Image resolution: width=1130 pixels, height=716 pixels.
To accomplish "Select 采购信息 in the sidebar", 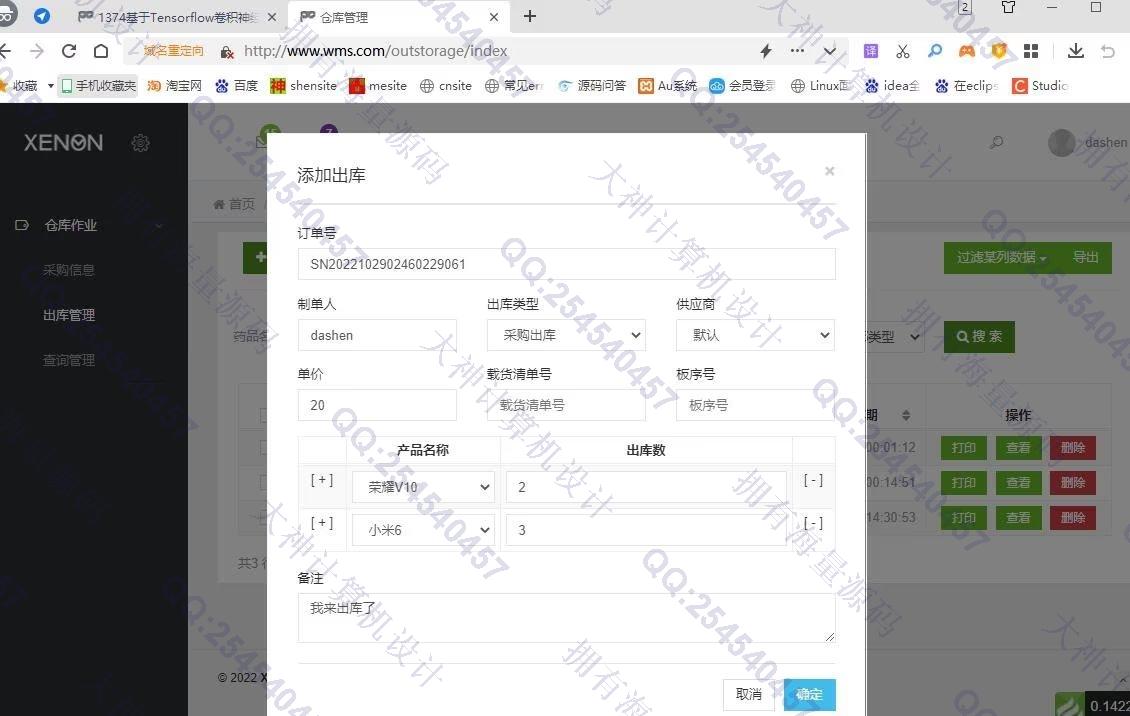I will click(x=68, y=270).
